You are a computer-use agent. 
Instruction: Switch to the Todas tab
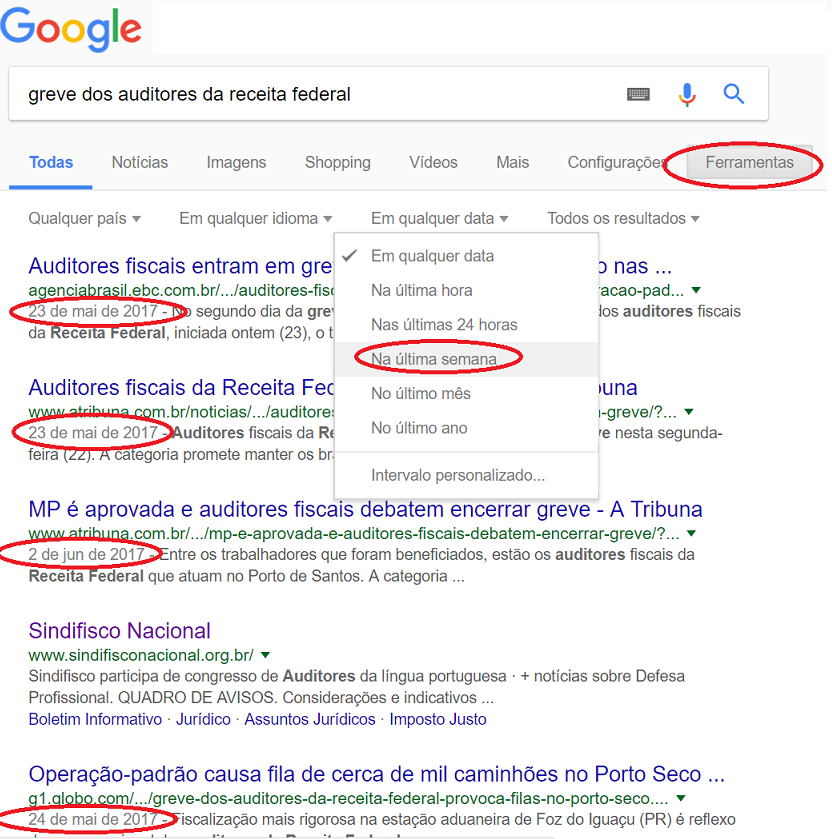(x=51, y=162)
